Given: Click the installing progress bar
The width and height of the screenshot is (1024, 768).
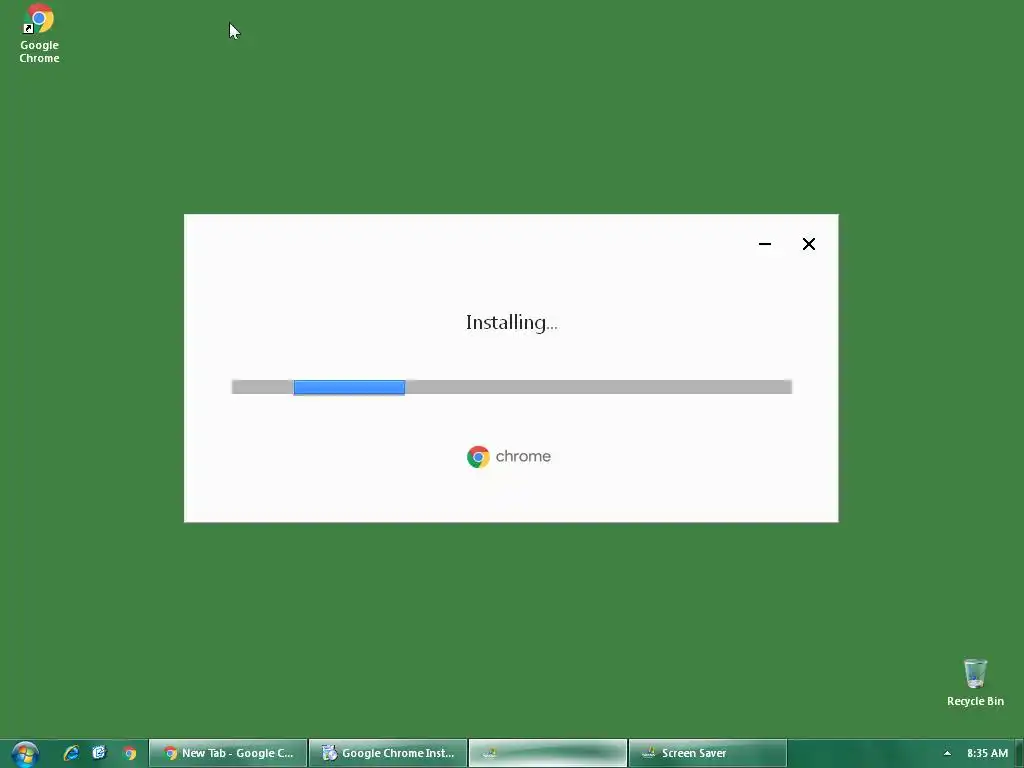Looking at the screenshot, I should pyautogui.click(x=512, y=387).
